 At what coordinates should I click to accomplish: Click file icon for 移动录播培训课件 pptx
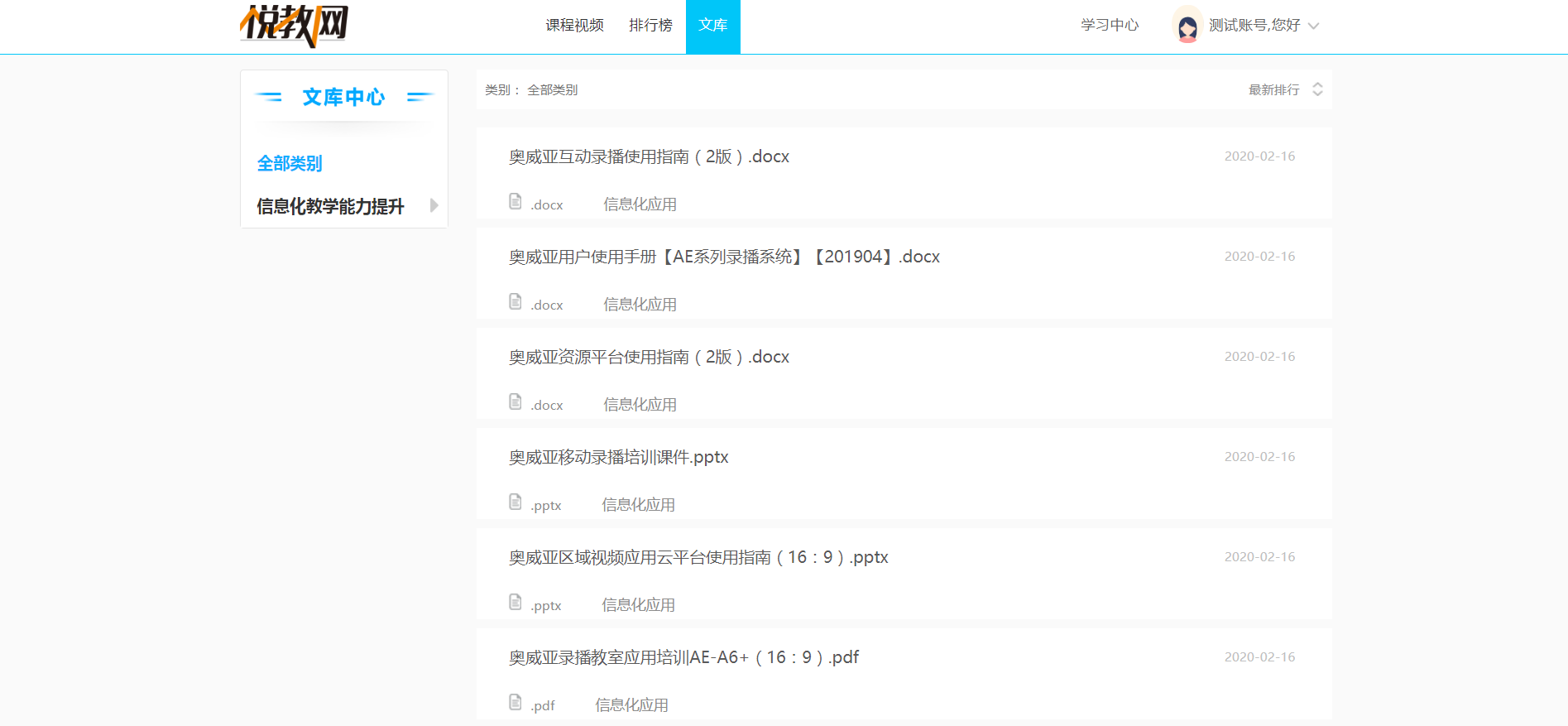(x=515, y=502)
